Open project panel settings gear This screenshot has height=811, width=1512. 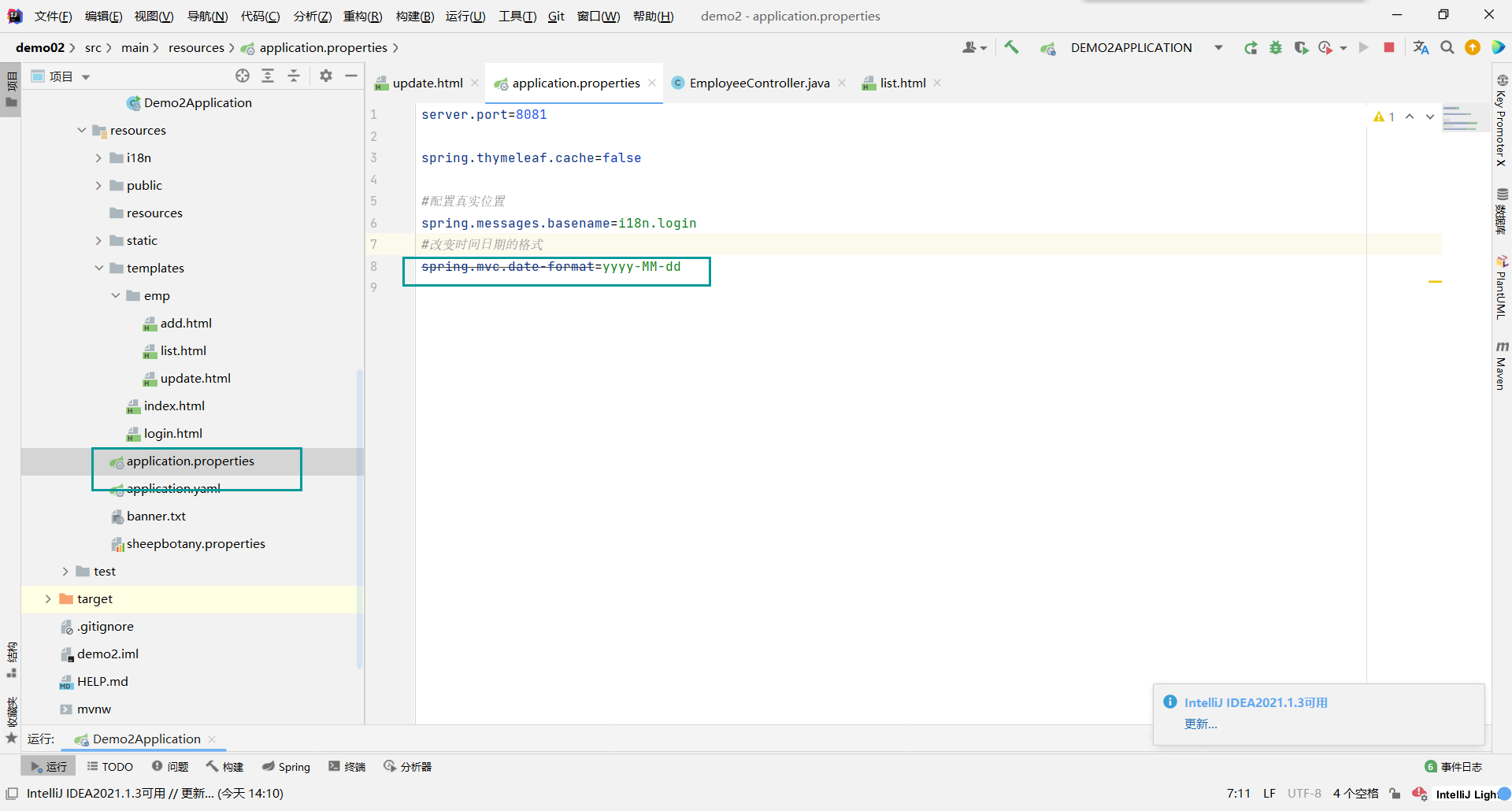point(326,76)
